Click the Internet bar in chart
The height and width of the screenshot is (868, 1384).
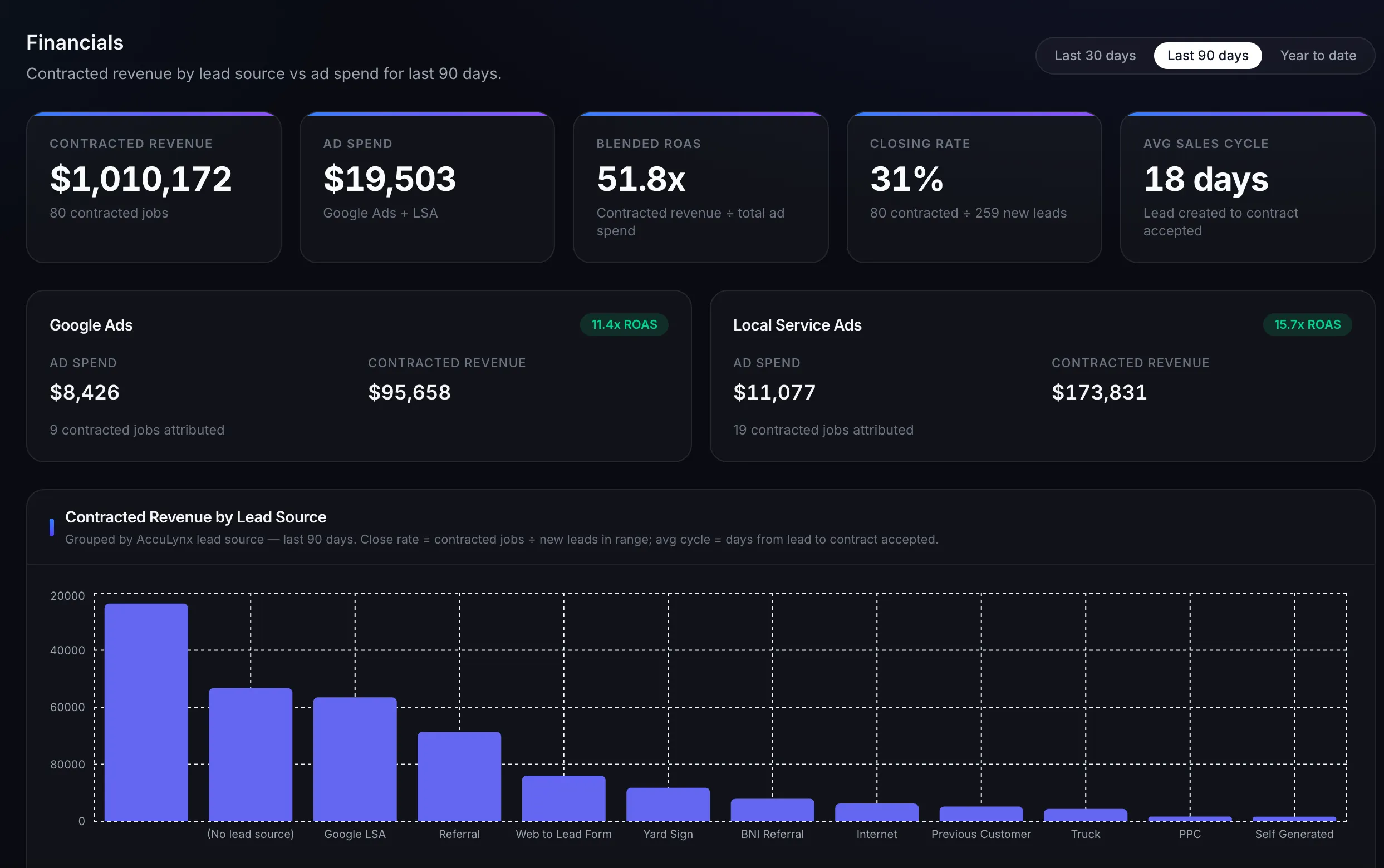pyautogui.click(x=876, y=812)
